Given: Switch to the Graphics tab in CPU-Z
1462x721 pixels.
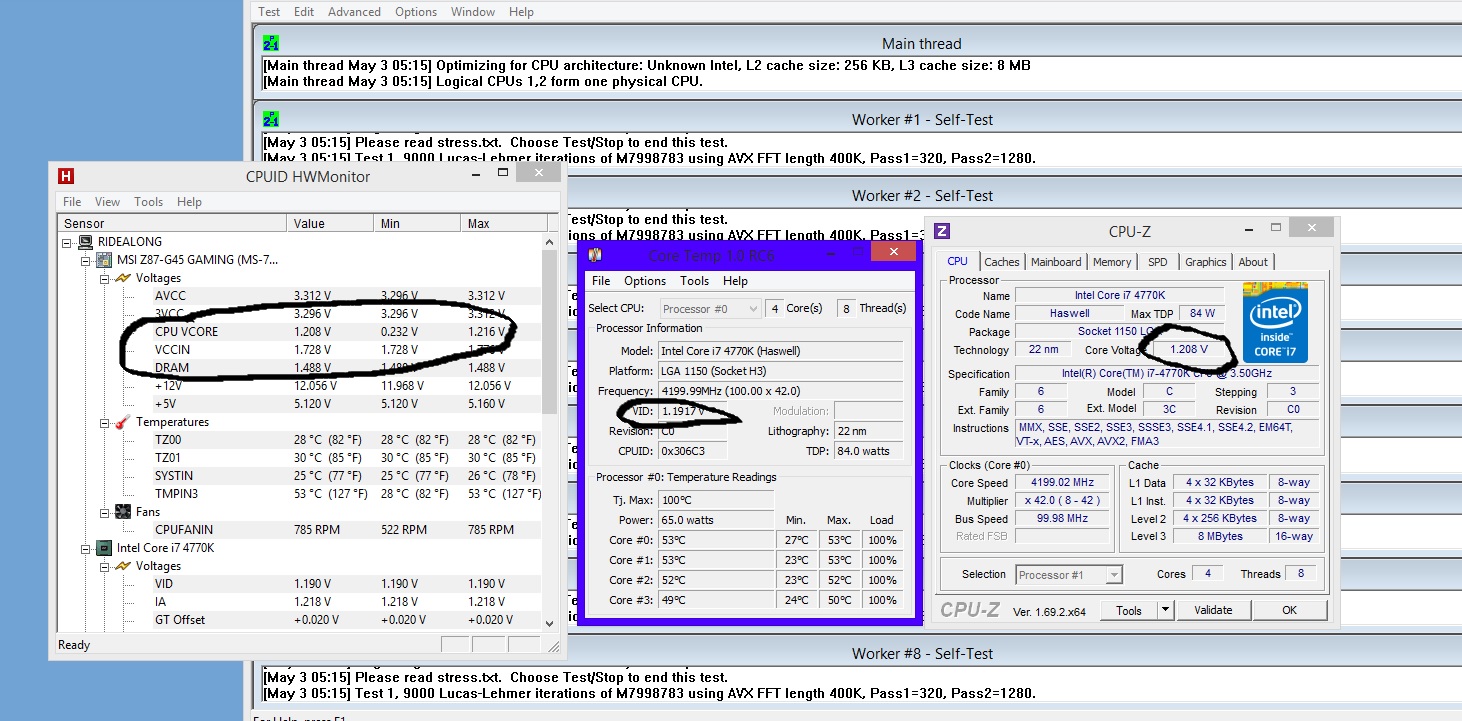Looking at the screenshot, I should coord(1205,262).
